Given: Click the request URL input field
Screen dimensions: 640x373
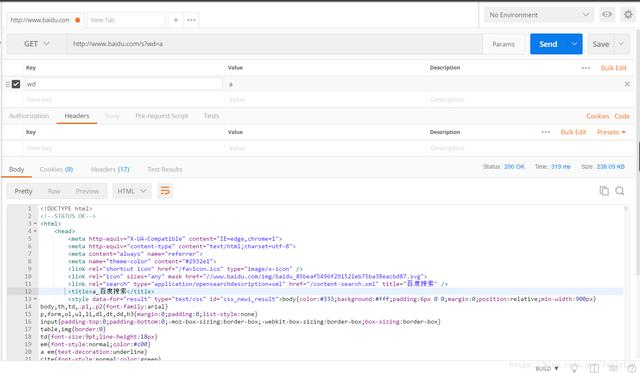Looking at the screenshot, I should [x=275, y=44].
